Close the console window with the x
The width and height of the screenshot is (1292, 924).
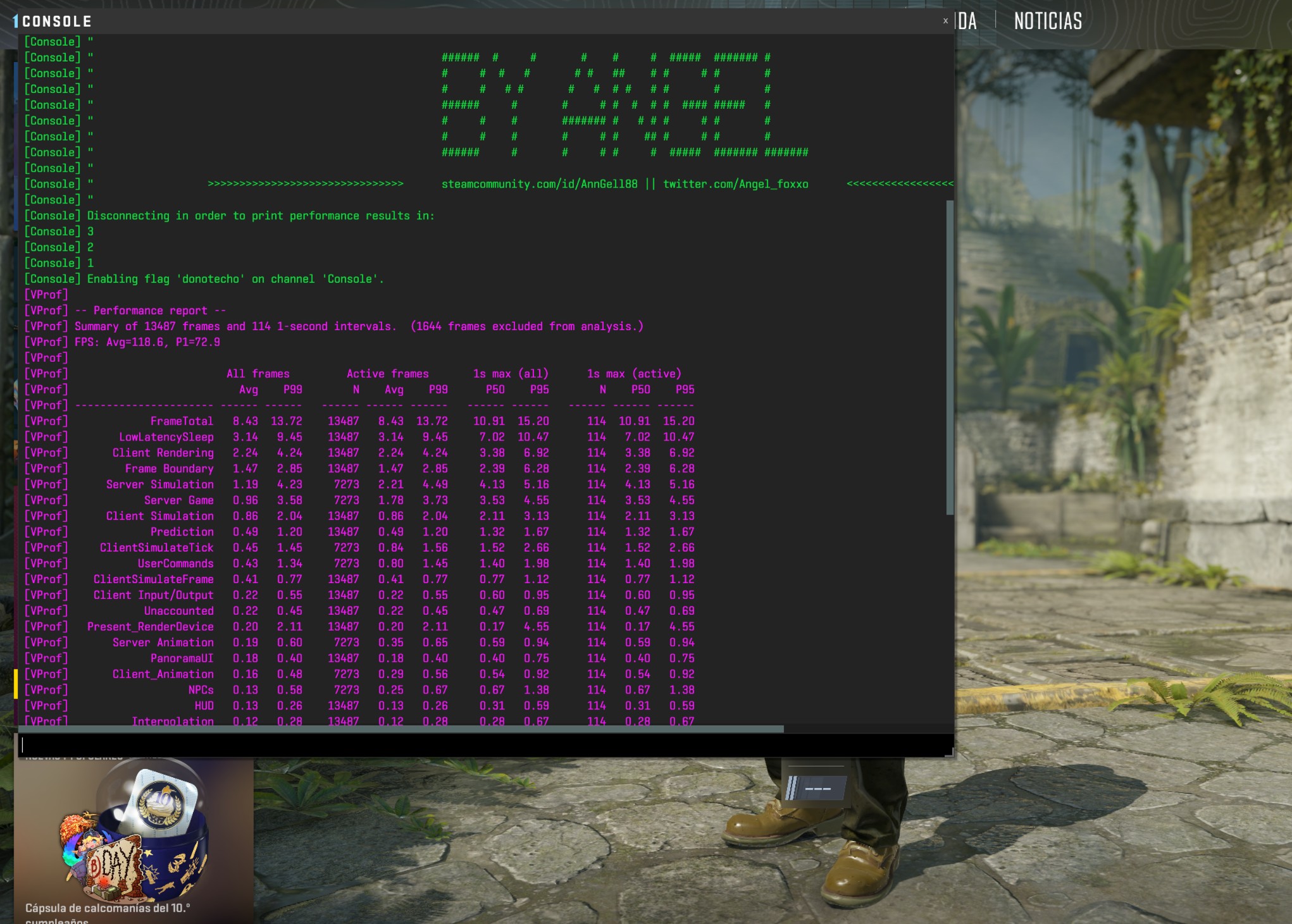(x=945, y=21)
